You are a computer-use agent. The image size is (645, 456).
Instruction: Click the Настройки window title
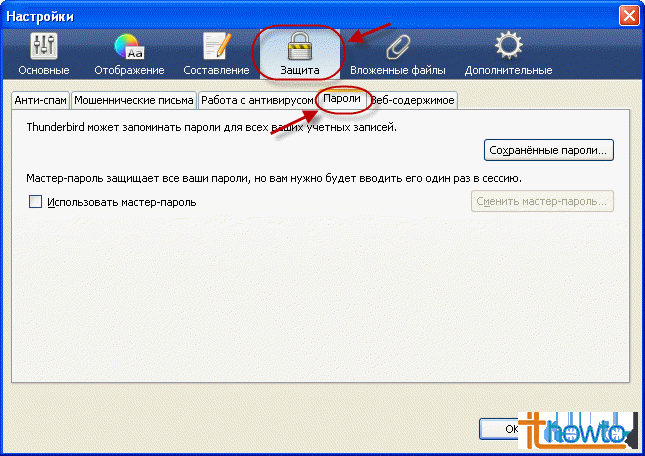coord(40,16)
